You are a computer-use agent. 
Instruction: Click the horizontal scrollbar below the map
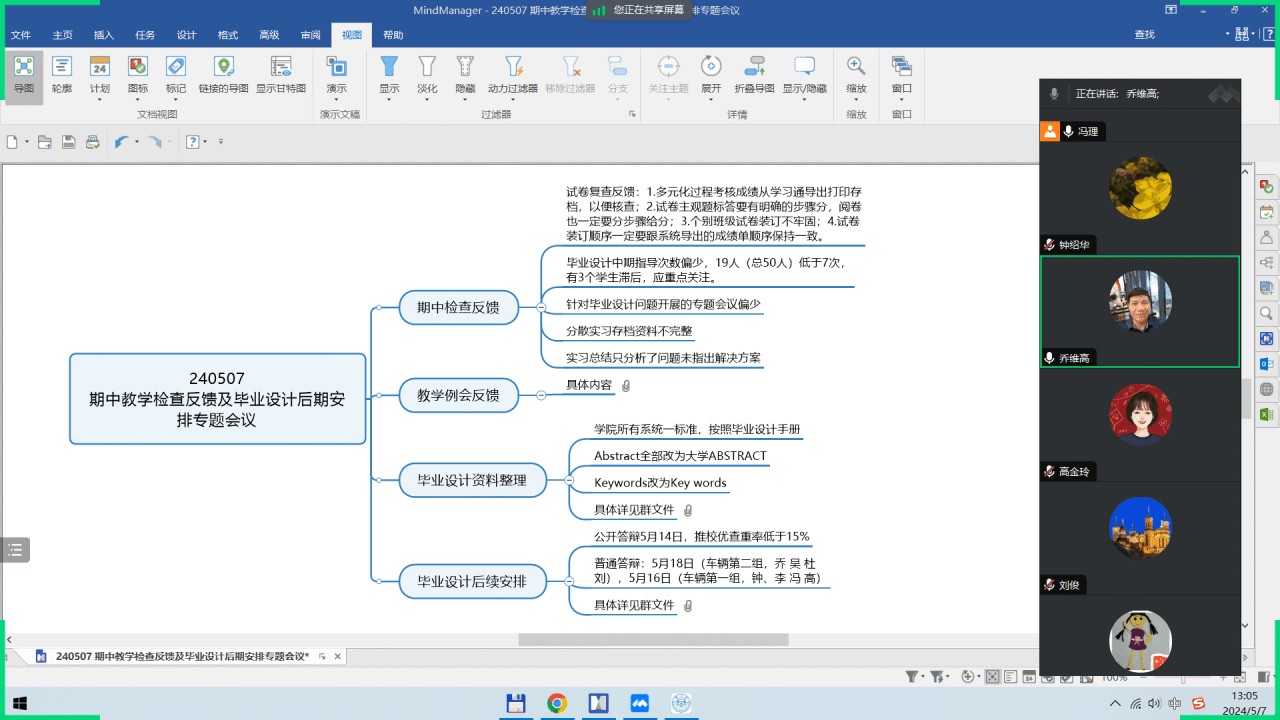653,640
